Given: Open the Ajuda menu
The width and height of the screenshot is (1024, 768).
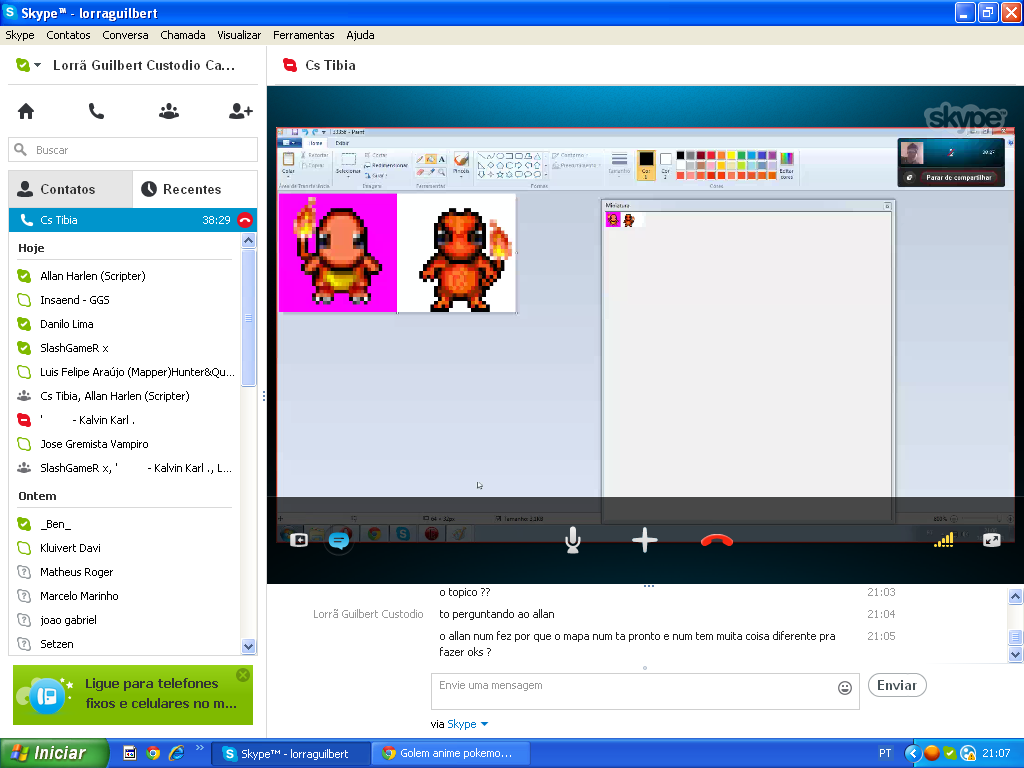Looking at the screenshot, I should point(360,35).
